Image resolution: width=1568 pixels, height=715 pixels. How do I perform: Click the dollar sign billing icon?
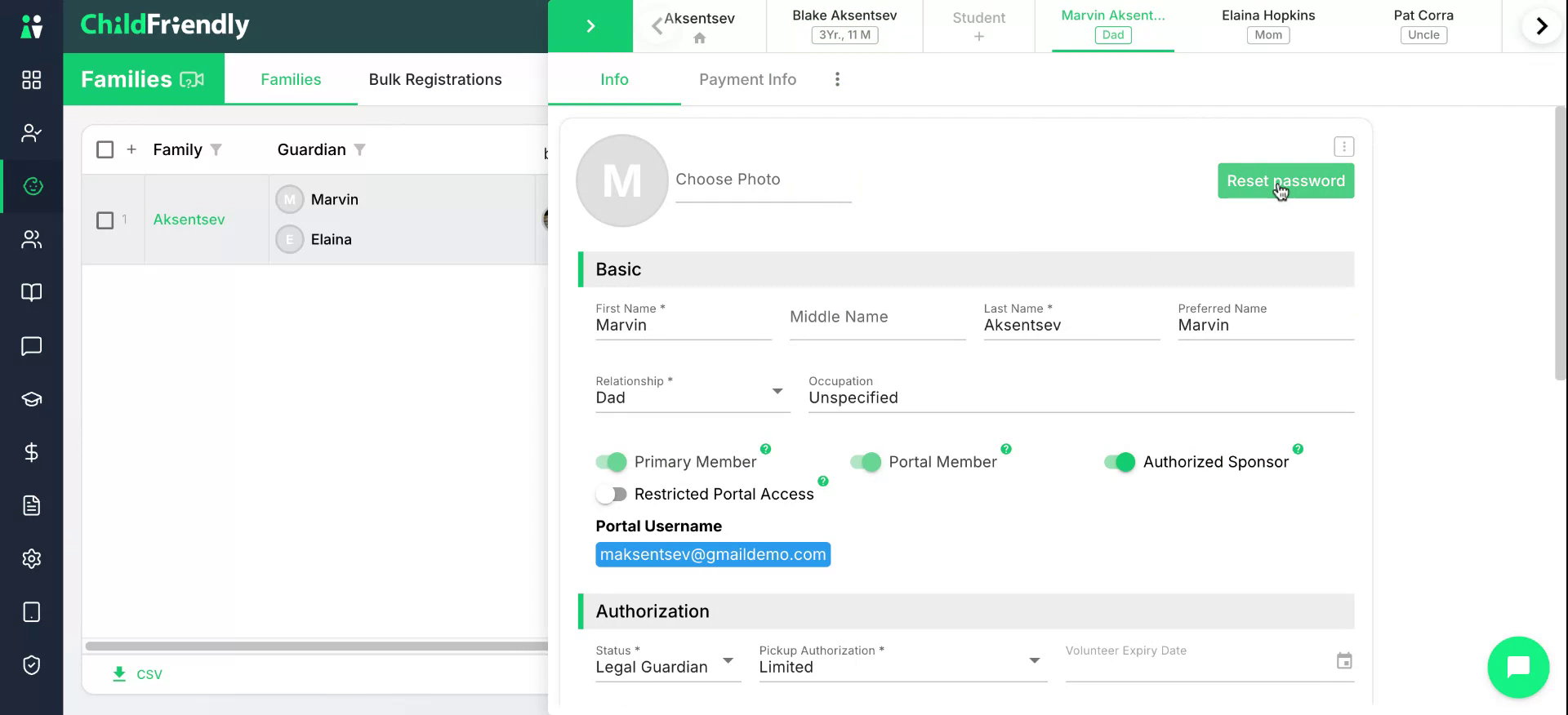31,452
